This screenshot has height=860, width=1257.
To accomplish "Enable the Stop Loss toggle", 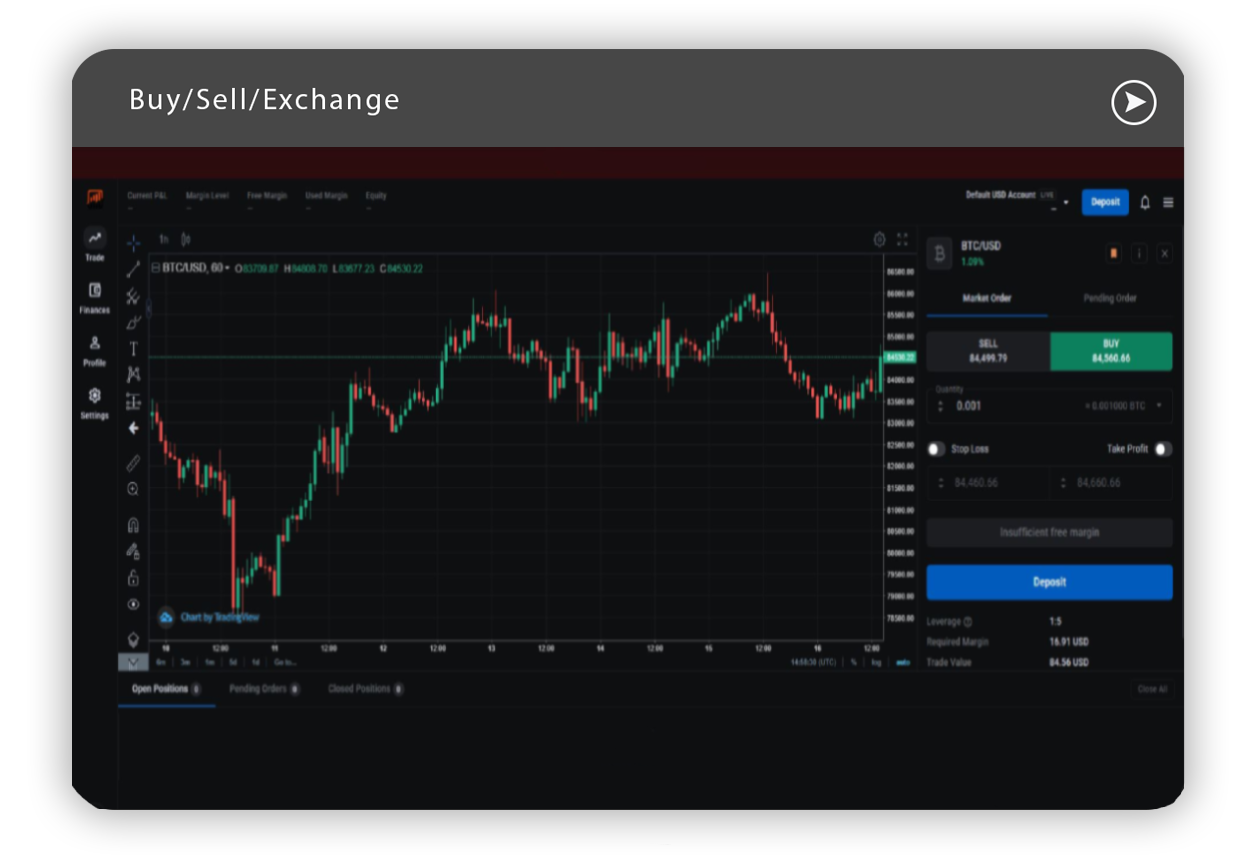I will click(936, 449).
